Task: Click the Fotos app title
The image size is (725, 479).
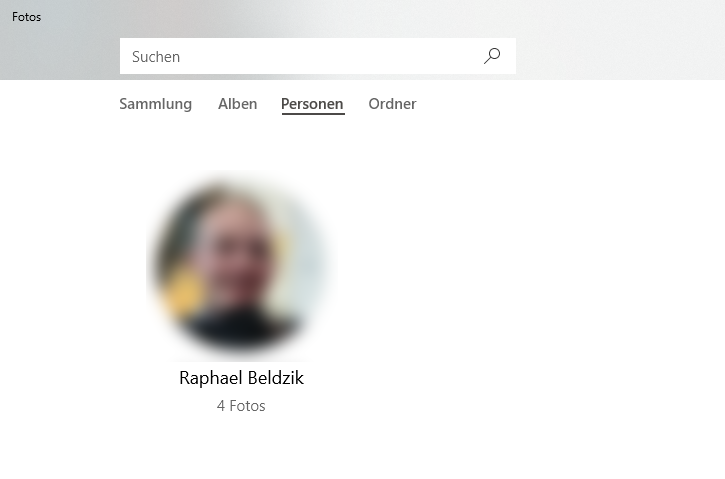Action: [x=26, y=17]
